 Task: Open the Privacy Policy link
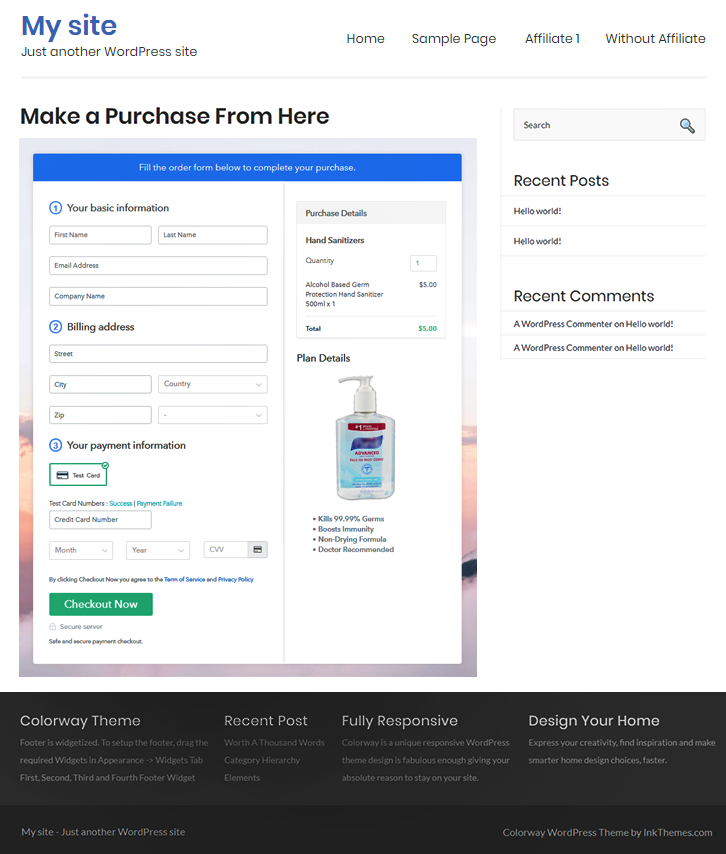(236, 580)
